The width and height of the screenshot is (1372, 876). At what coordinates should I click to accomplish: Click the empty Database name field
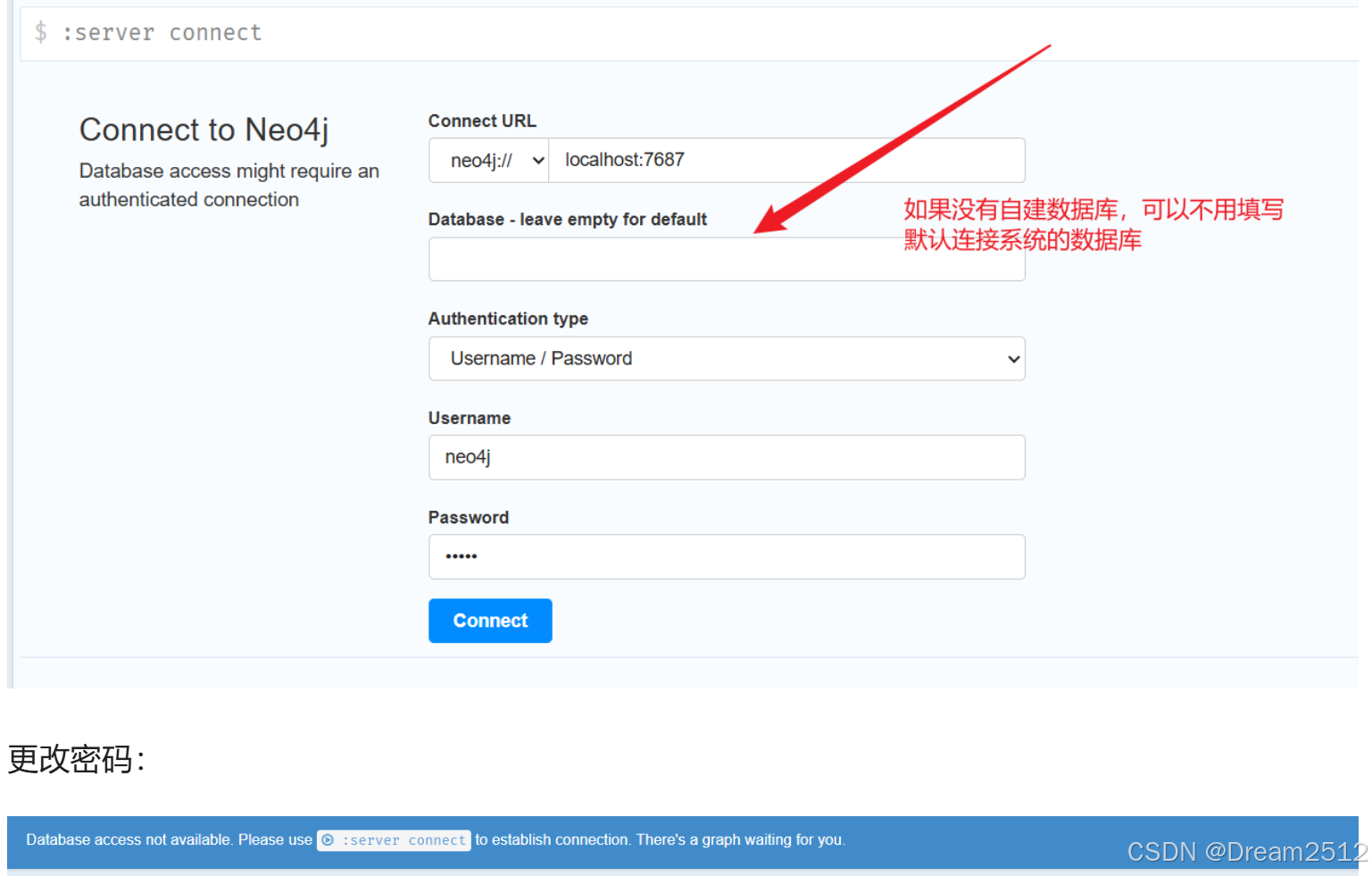[x=727, y=259]
